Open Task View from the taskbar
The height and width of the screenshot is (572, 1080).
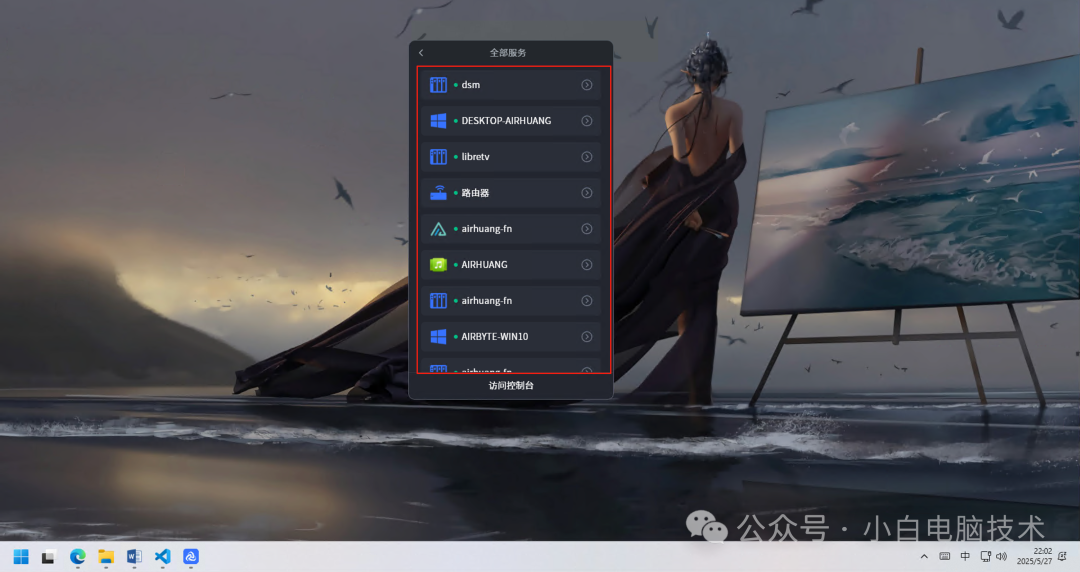pyautogui.click(x=48, y=557)
